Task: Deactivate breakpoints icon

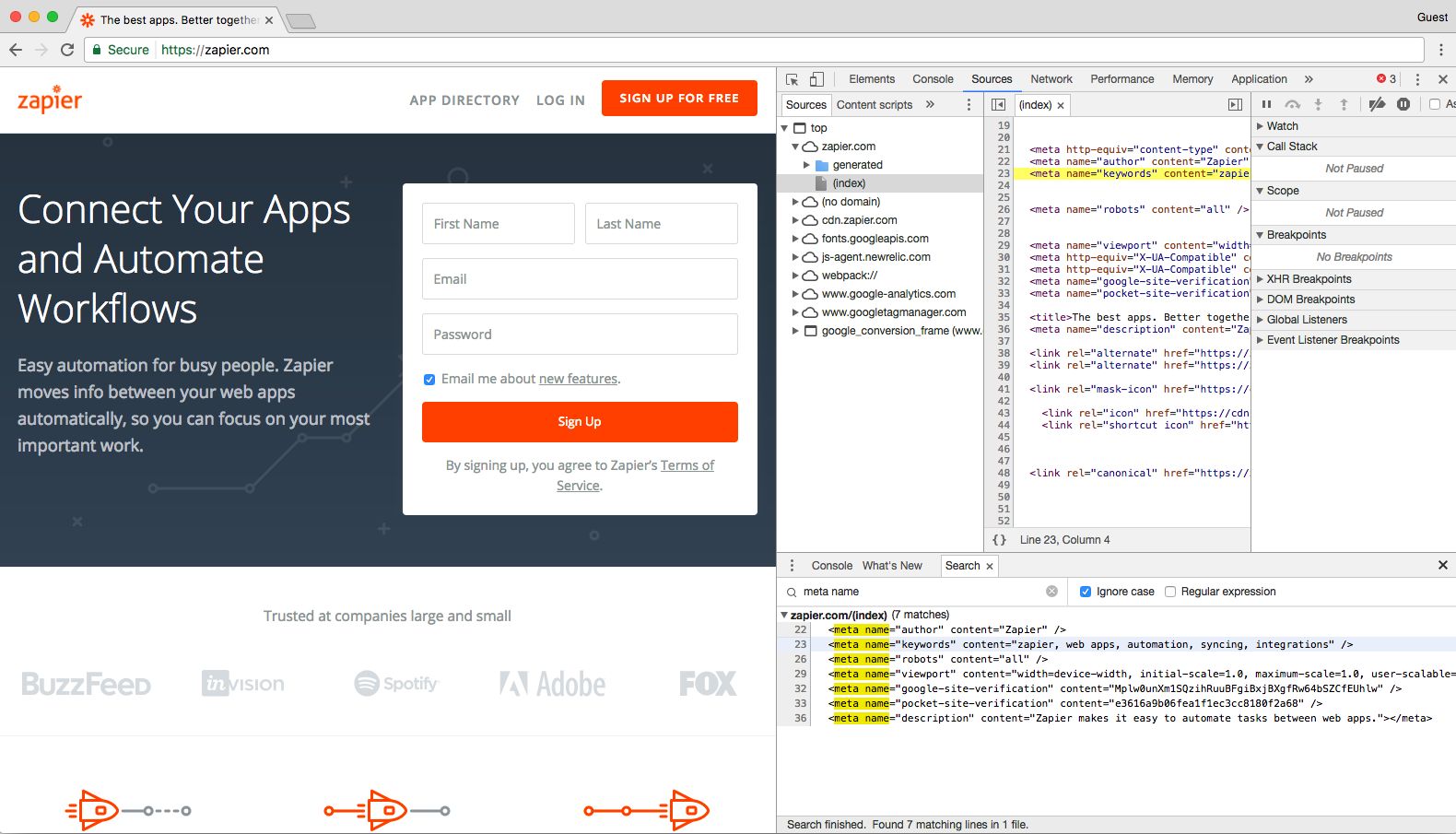Action: pyautogui.click(x=1377, y=104)
